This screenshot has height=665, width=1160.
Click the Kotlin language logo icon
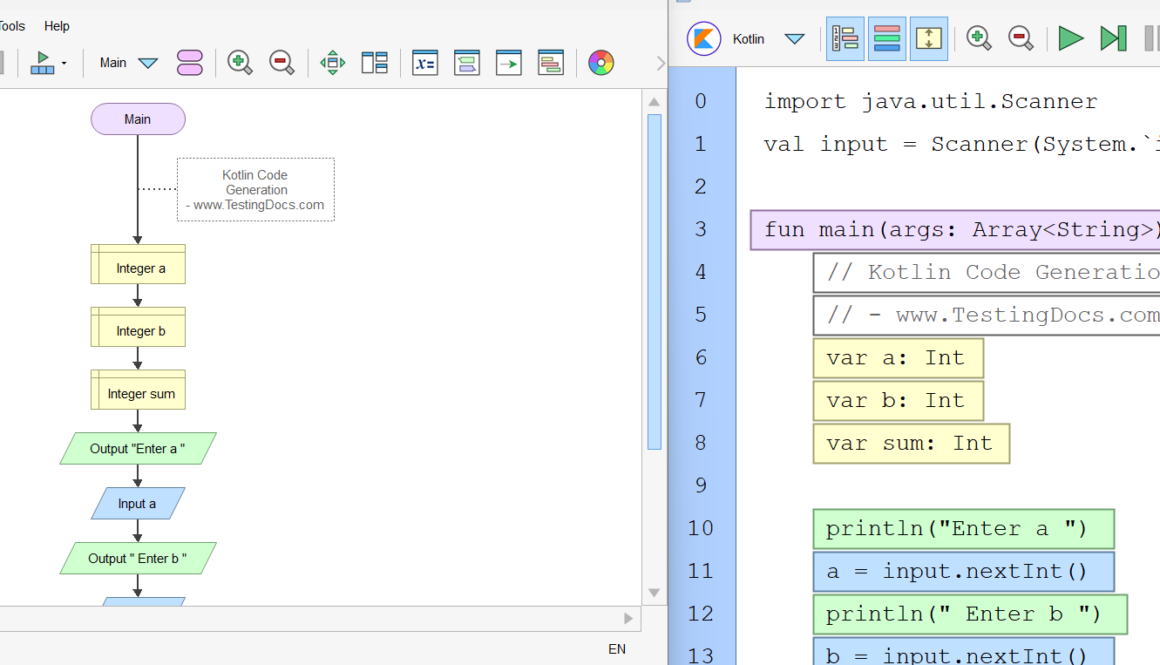point(704,38)
